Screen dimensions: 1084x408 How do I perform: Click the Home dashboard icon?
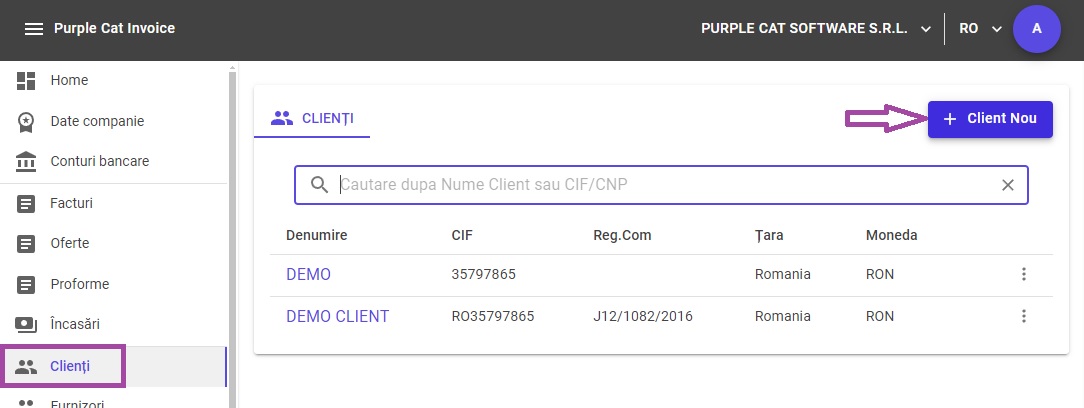click(26, 81)
